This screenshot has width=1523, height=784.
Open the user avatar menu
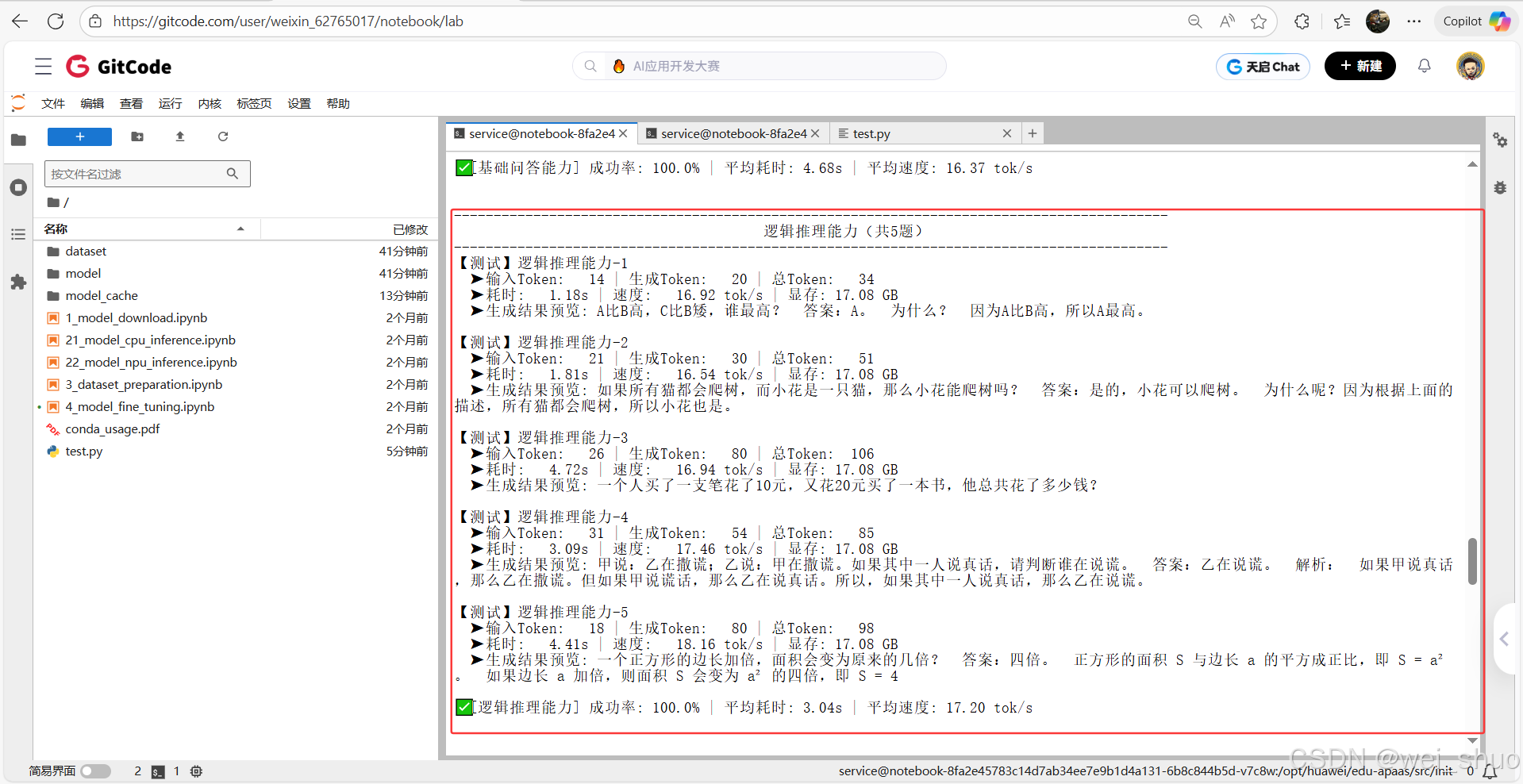1471,66
